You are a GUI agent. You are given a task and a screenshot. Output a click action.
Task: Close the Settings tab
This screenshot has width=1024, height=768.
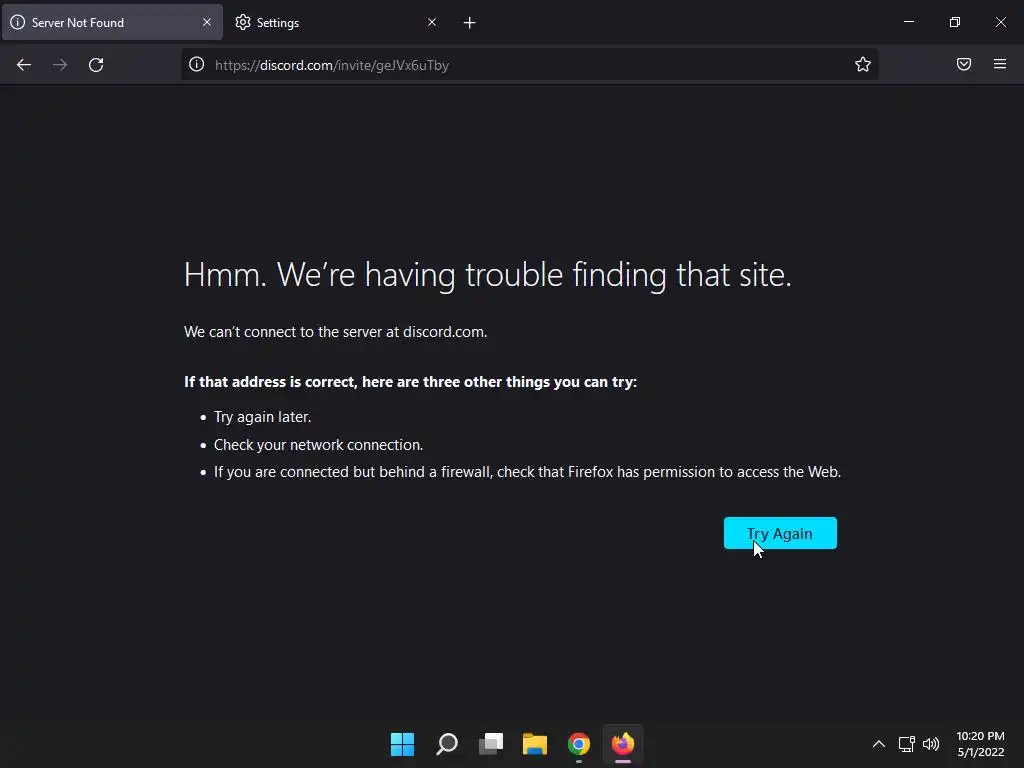[x=432, y=22]
